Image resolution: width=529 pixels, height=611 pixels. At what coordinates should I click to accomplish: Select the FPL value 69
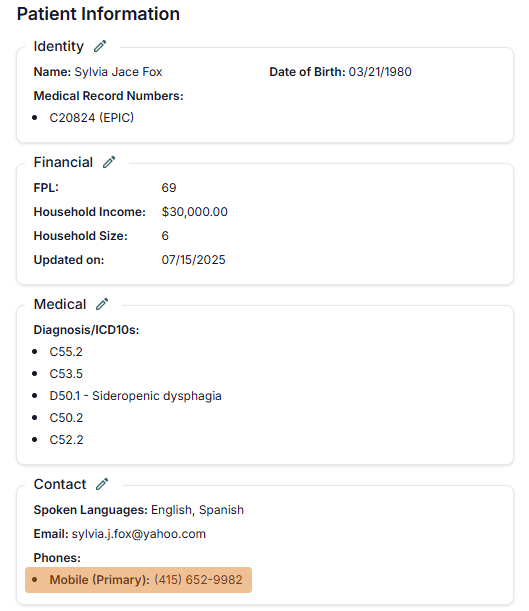[x=169, y=188]
